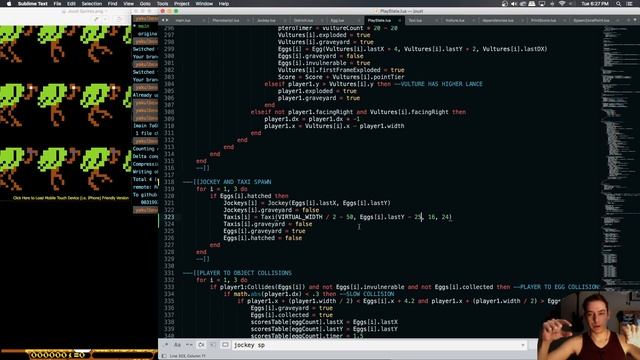Click the Wi-Fi icon in menu bar
Screen dimensions: 640x360
[562, 4]
